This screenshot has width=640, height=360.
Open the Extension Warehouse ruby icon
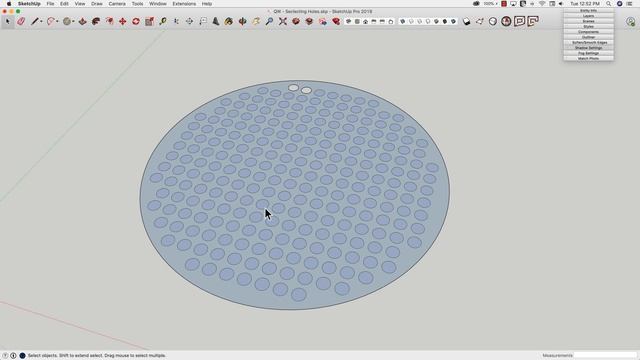[x=336, y=21]
